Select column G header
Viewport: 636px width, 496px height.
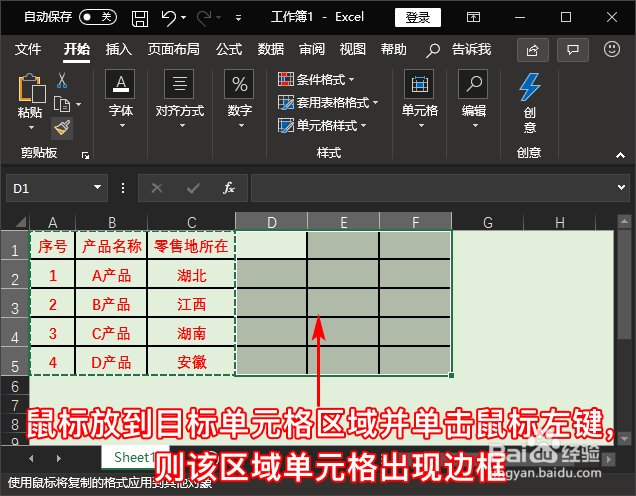(x=488, y=222)
